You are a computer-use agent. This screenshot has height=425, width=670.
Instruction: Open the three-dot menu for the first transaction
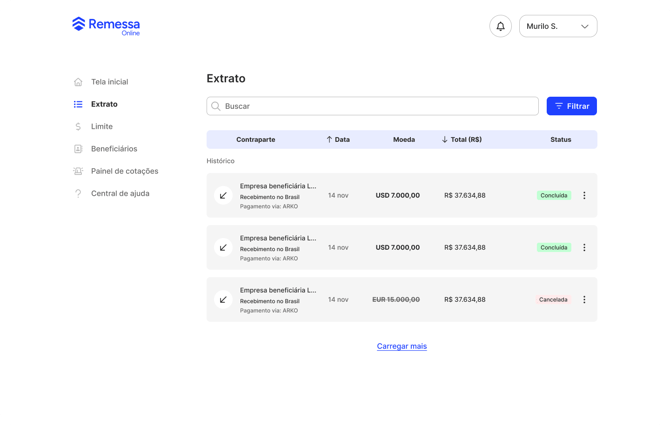(x=584, y=195)
